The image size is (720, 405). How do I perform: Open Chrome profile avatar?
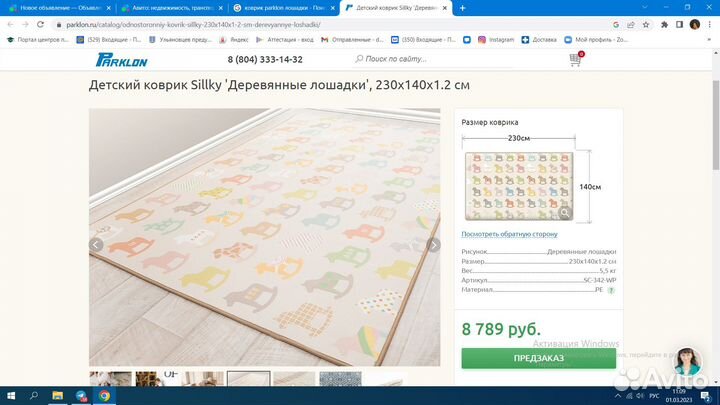pyautogui.click(x=695, y=24)
